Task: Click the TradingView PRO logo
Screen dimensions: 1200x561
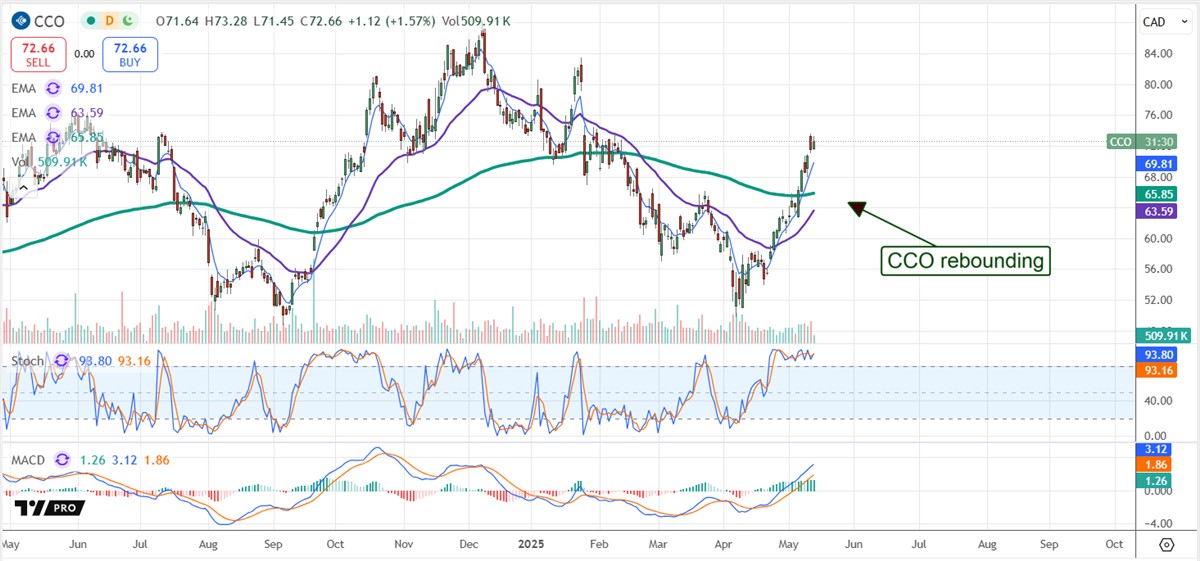Action: (49, 507)
